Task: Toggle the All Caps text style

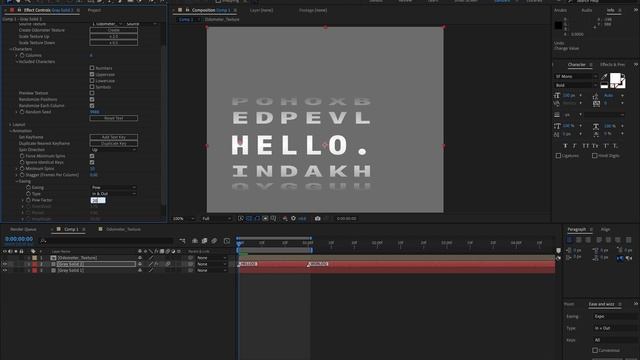Action: [585, 146]
